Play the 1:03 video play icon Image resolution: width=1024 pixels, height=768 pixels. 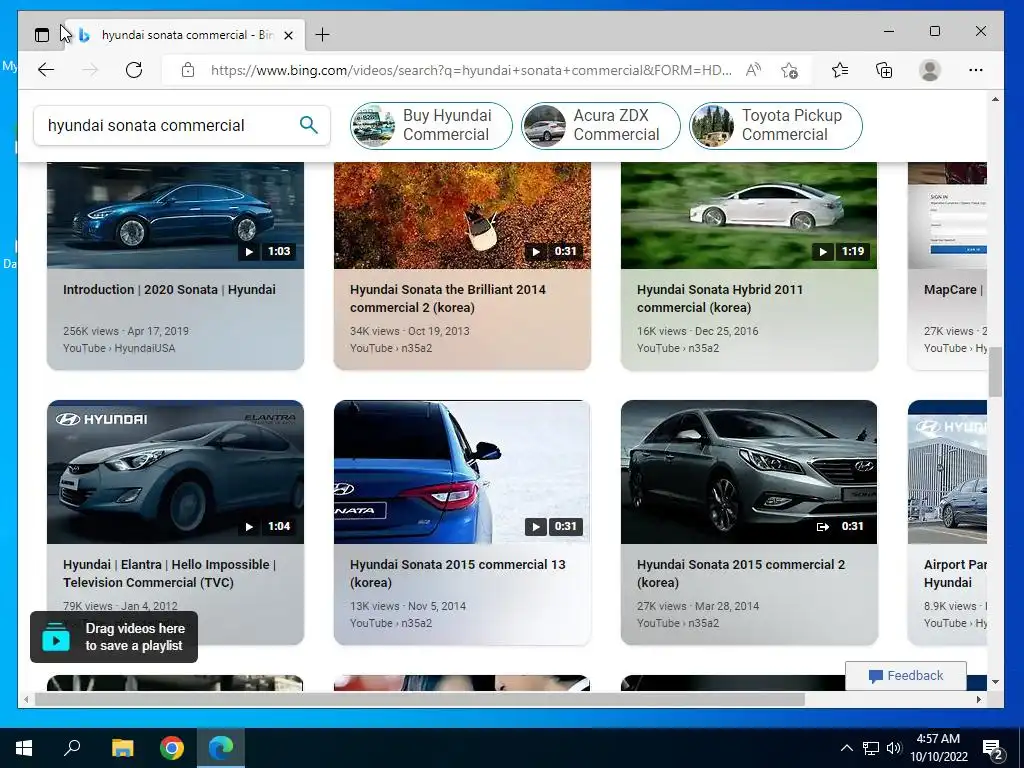[x=249, y=251]
